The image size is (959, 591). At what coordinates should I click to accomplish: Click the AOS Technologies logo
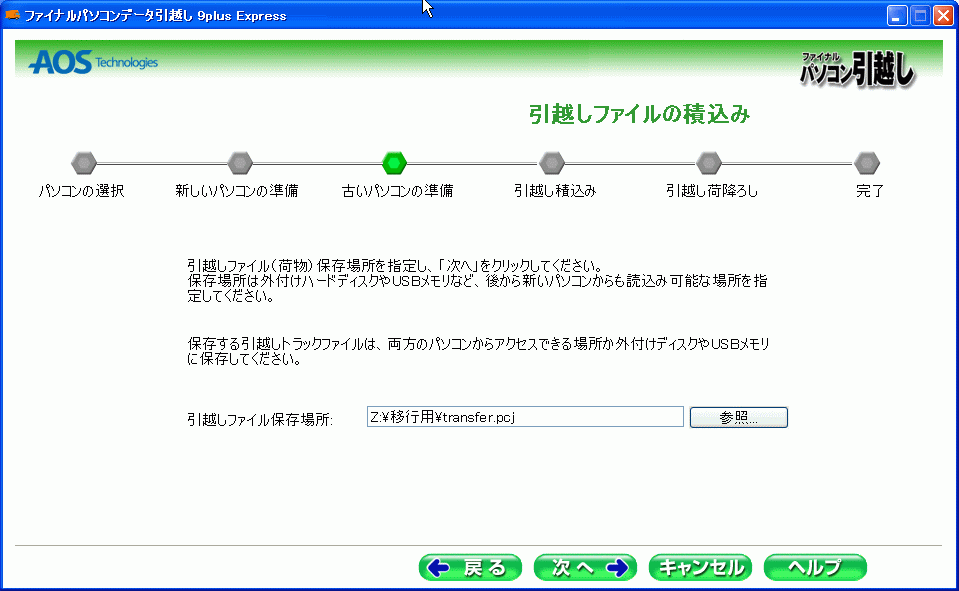93,63
